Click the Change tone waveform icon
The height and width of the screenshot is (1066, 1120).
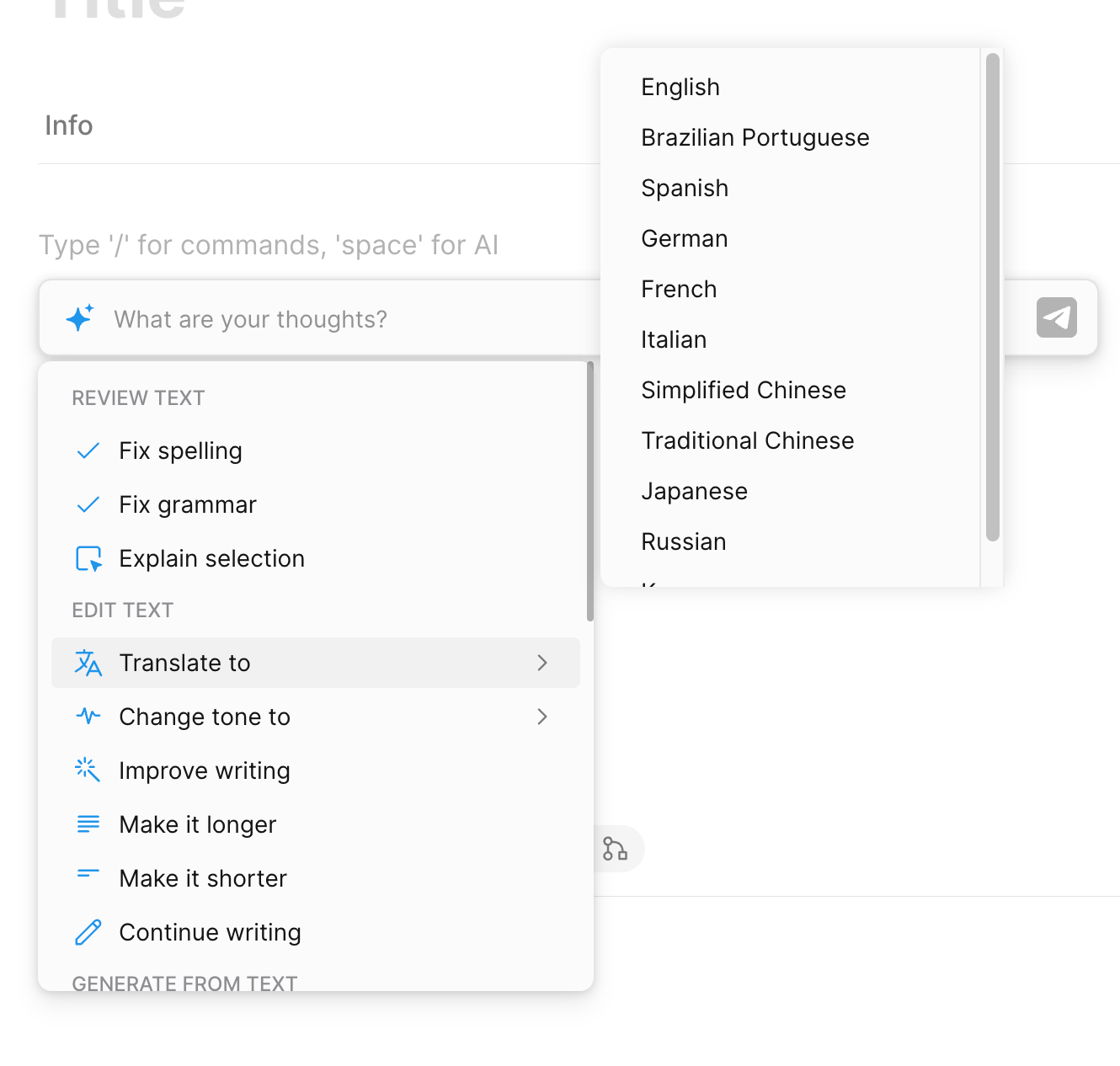click(88, 717)
